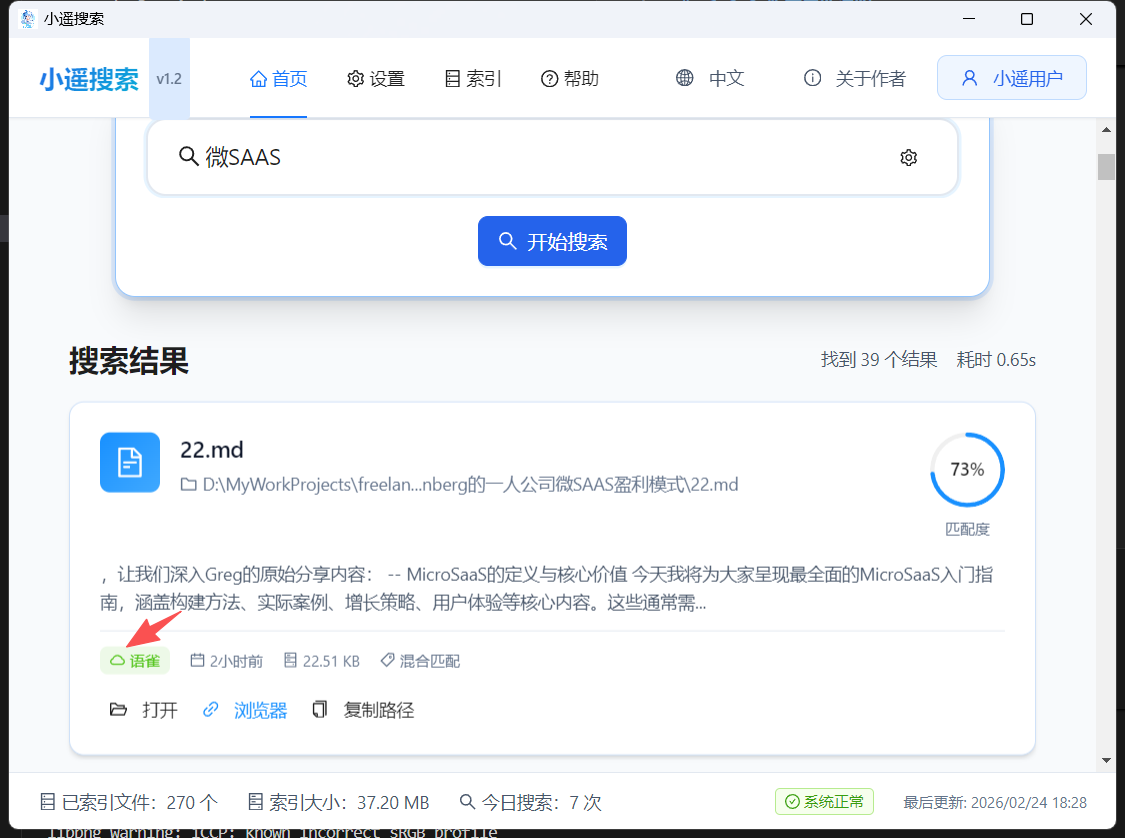Open the 小遥用户 account button
Image resolution: width=1125 pixels, height=838 pixels.
tap(1011, 79)
